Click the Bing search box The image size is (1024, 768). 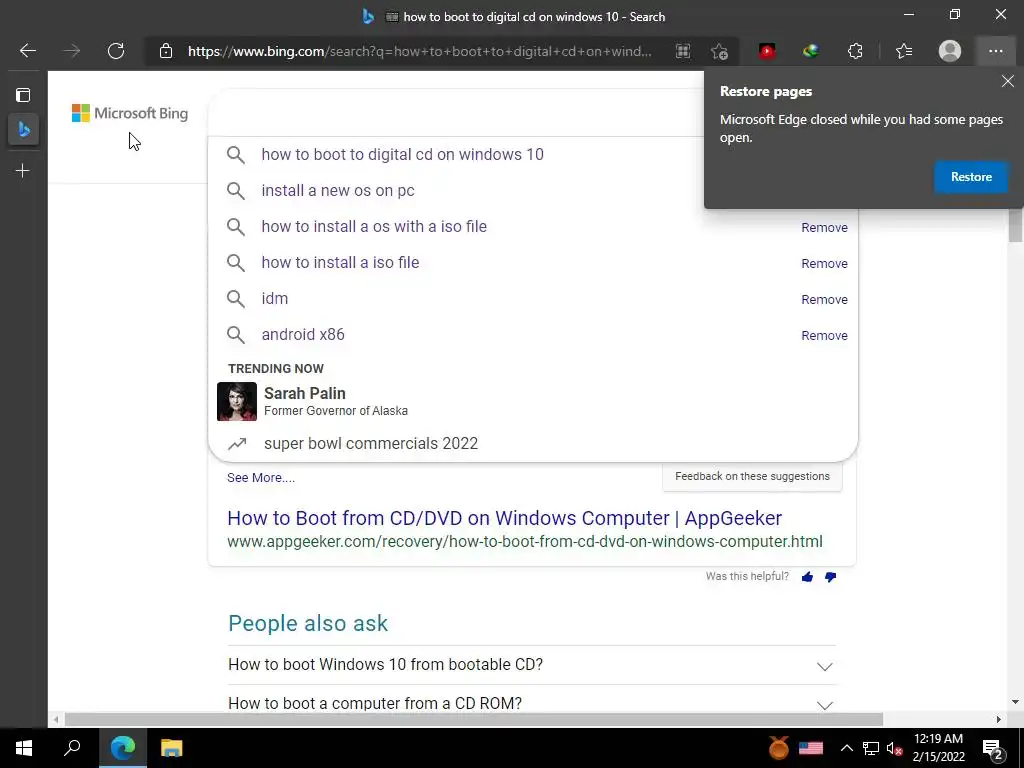point(456,113)
